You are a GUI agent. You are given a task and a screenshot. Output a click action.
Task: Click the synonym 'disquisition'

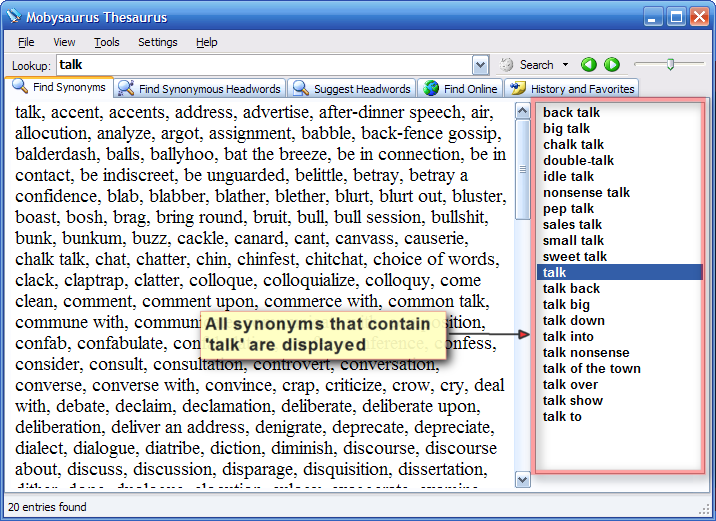[345, 469]
